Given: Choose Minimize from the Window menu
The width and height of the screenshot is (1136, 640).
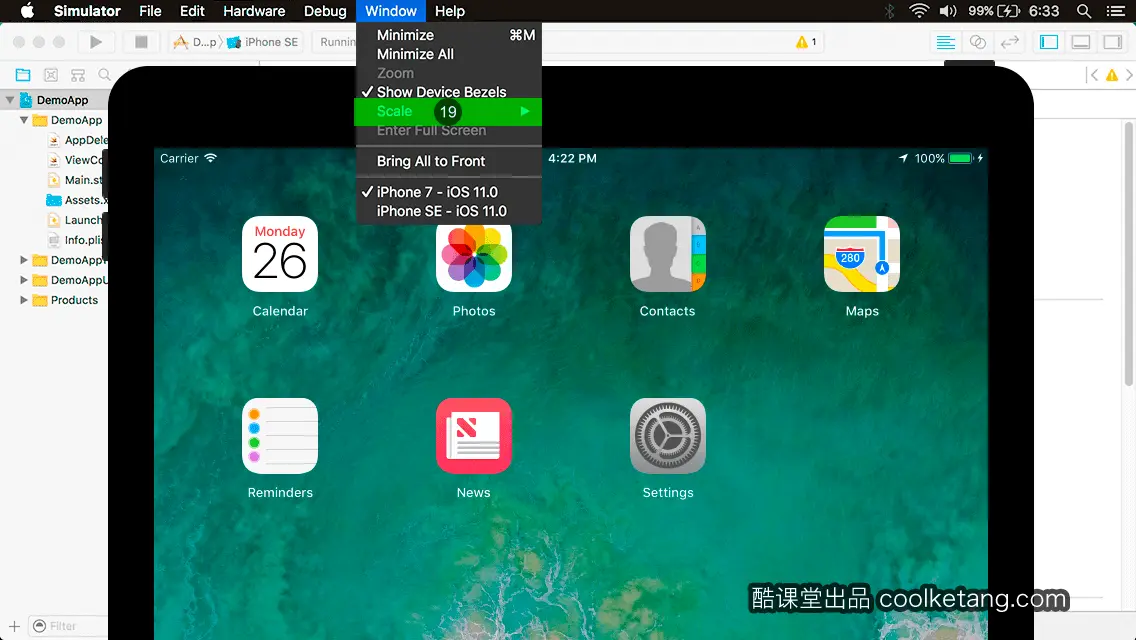Looking at the screenshot, I should [448, 35].
